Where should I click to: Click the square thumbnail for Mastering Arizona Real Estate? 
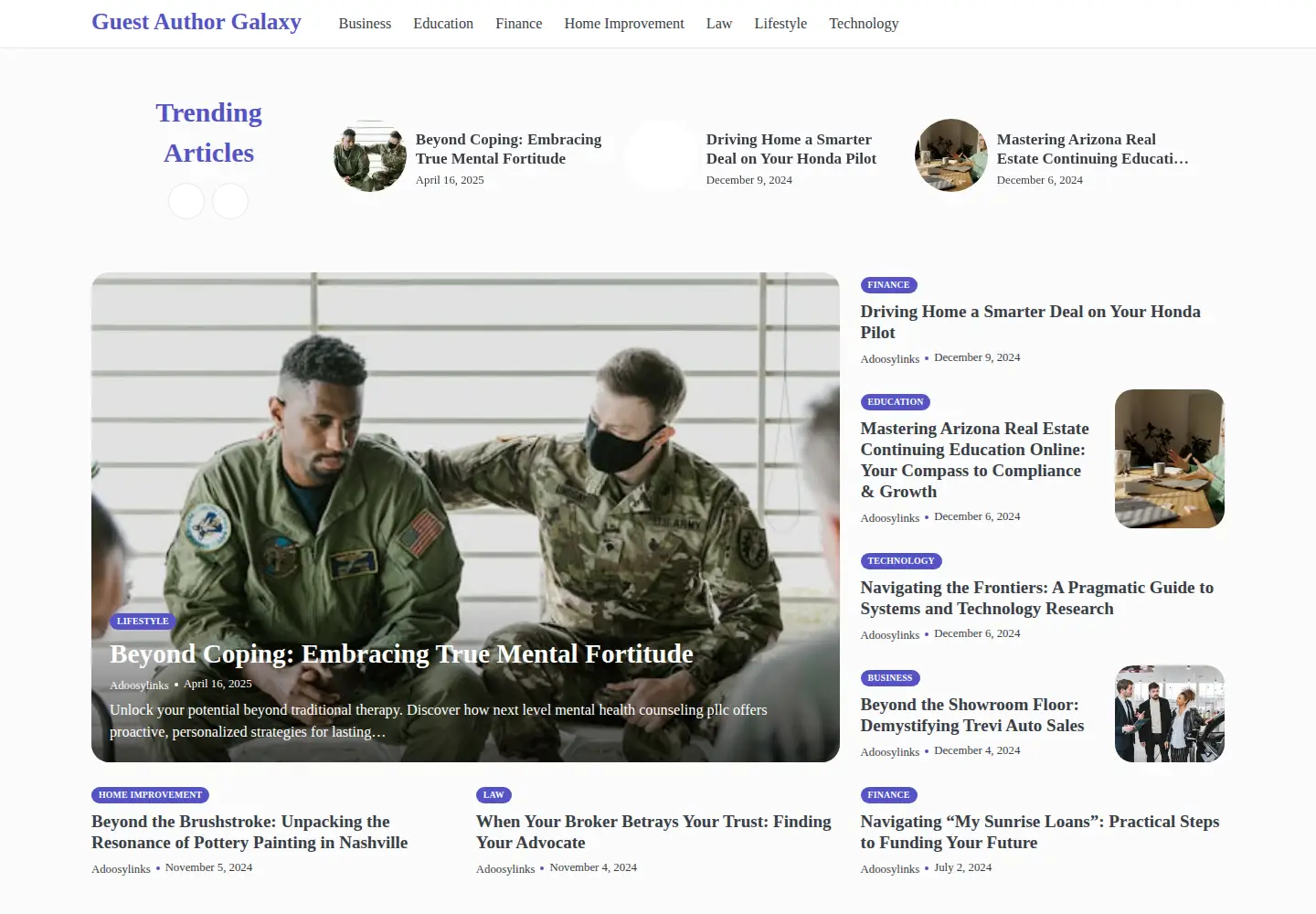tap(1170, 459)
